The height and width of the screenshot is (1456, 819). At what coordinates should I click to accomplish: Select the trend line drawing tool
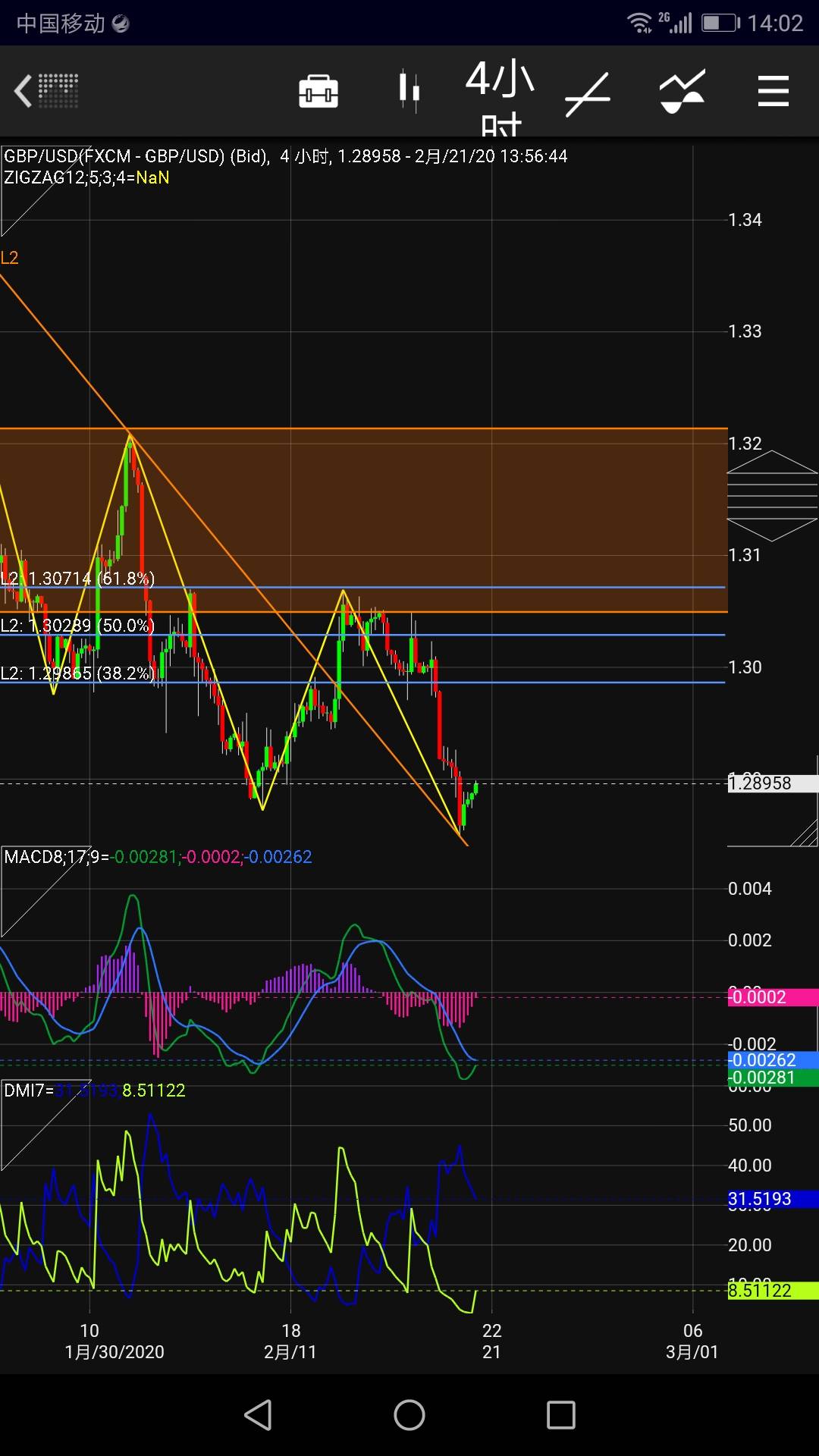[x=588, y=95]
